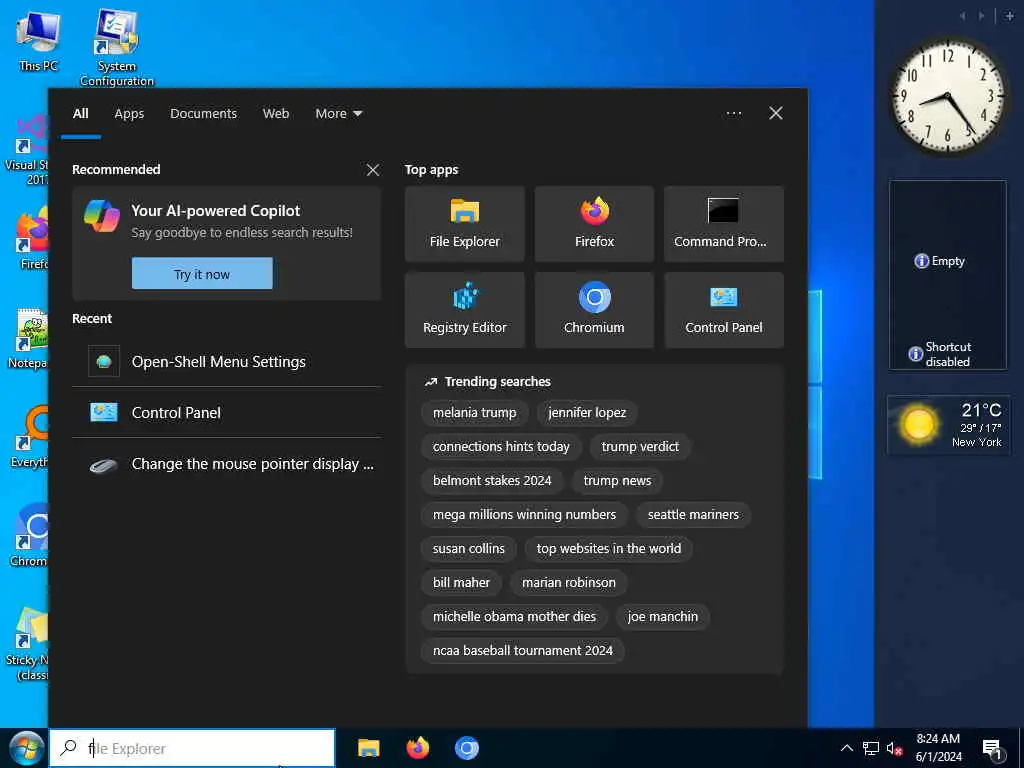
Task: Open File Explorer from Top apps
Action: [464, 224]
